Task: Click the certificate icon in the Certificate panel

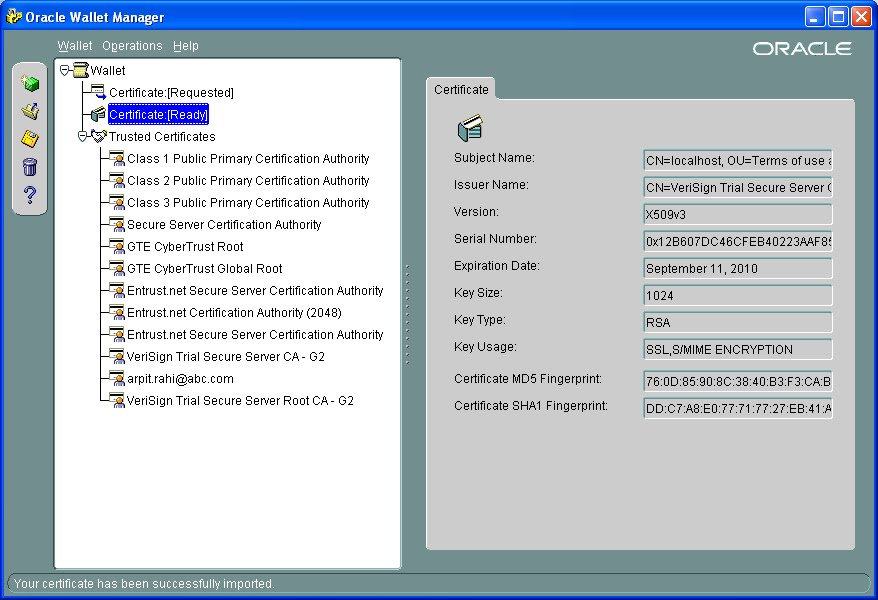Action: click(470, 128)
